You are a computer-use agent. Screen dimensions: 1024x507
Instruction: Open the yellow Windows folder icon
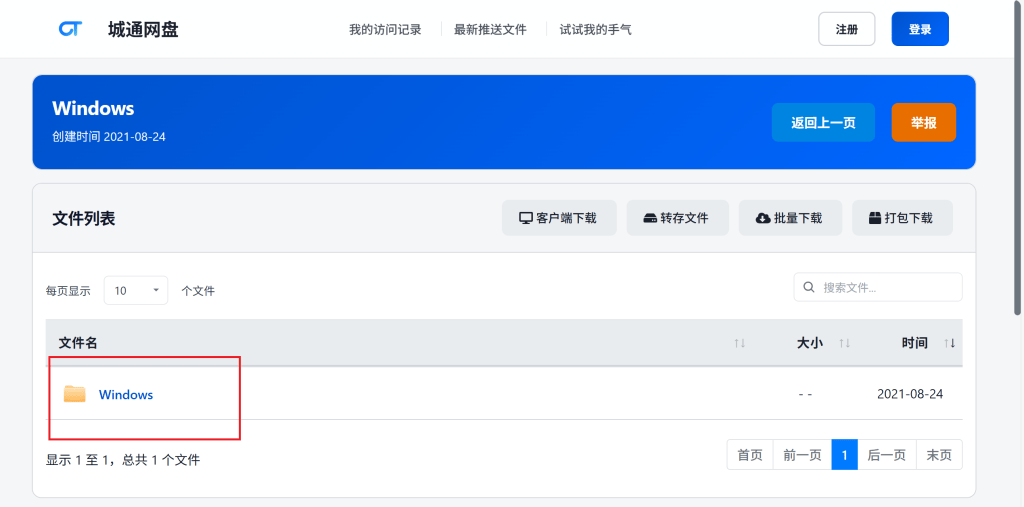(75, 394)
